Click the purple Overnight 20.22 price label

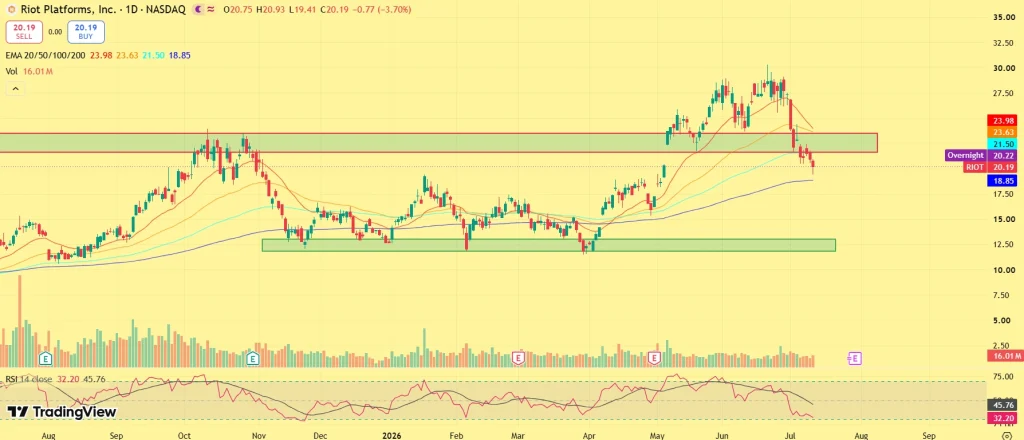tap(980, 155)
